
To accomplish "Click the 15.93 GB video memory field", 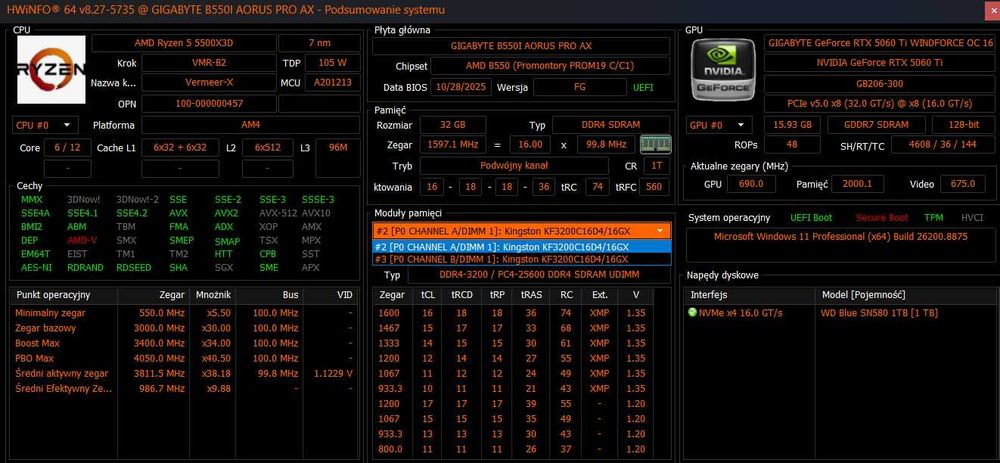I will click(792, 125).
